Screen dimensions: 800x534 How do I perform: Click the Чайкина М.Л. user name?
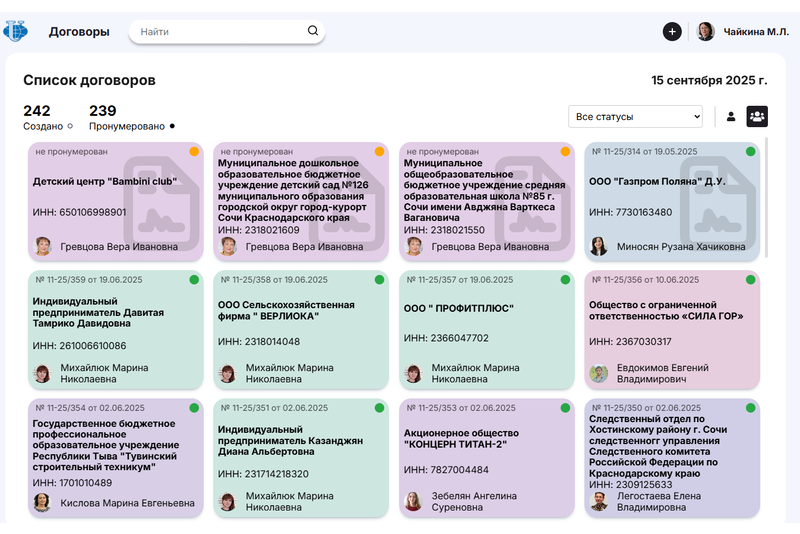click(x=756, y=32)
